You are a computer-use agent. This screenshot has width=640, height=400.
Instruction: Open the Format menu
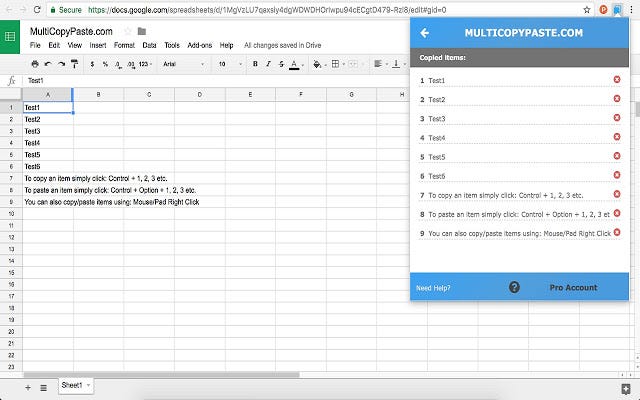(124, 45)
